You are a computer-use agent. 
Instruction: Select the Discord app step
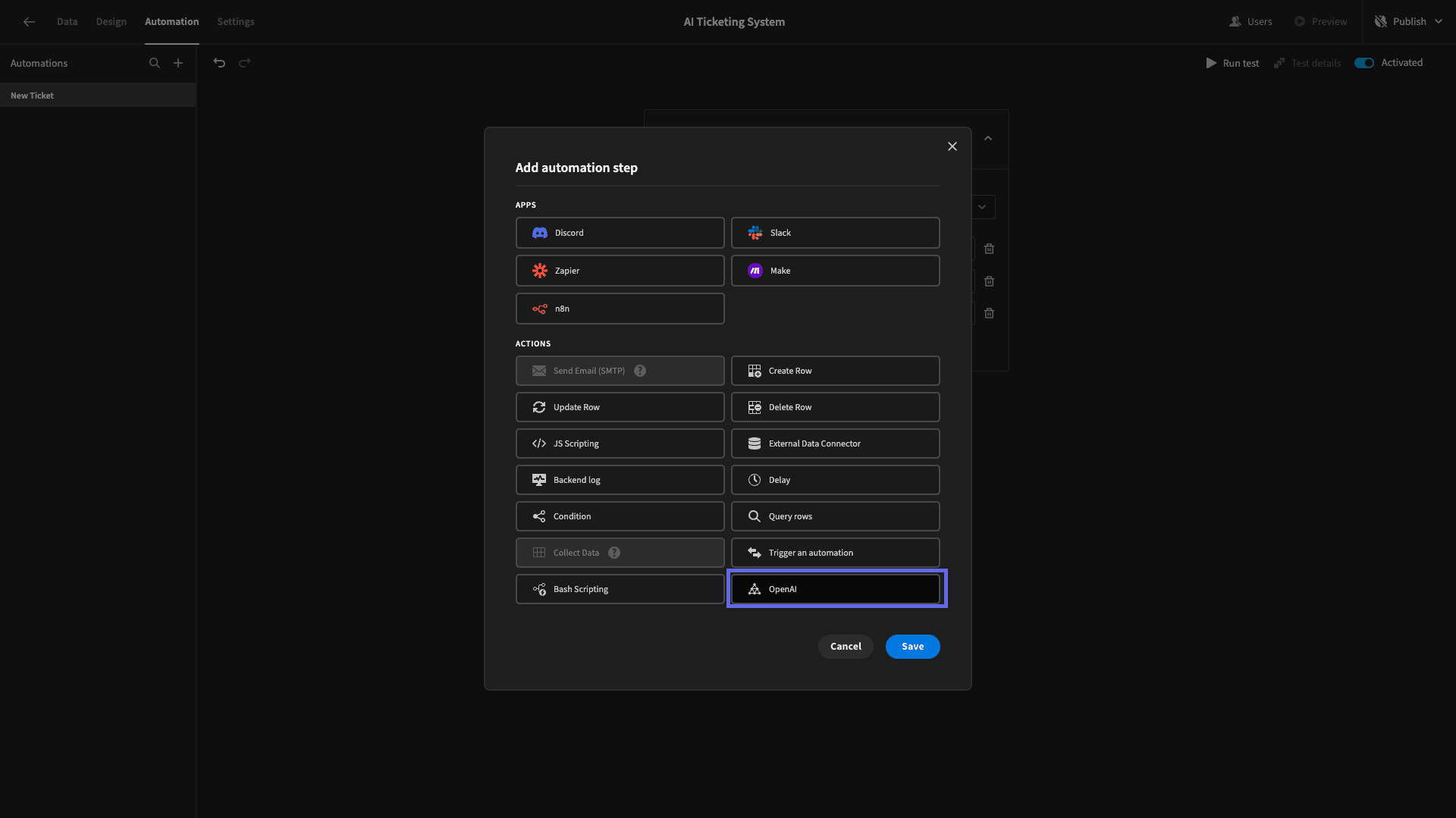(620, 233)
